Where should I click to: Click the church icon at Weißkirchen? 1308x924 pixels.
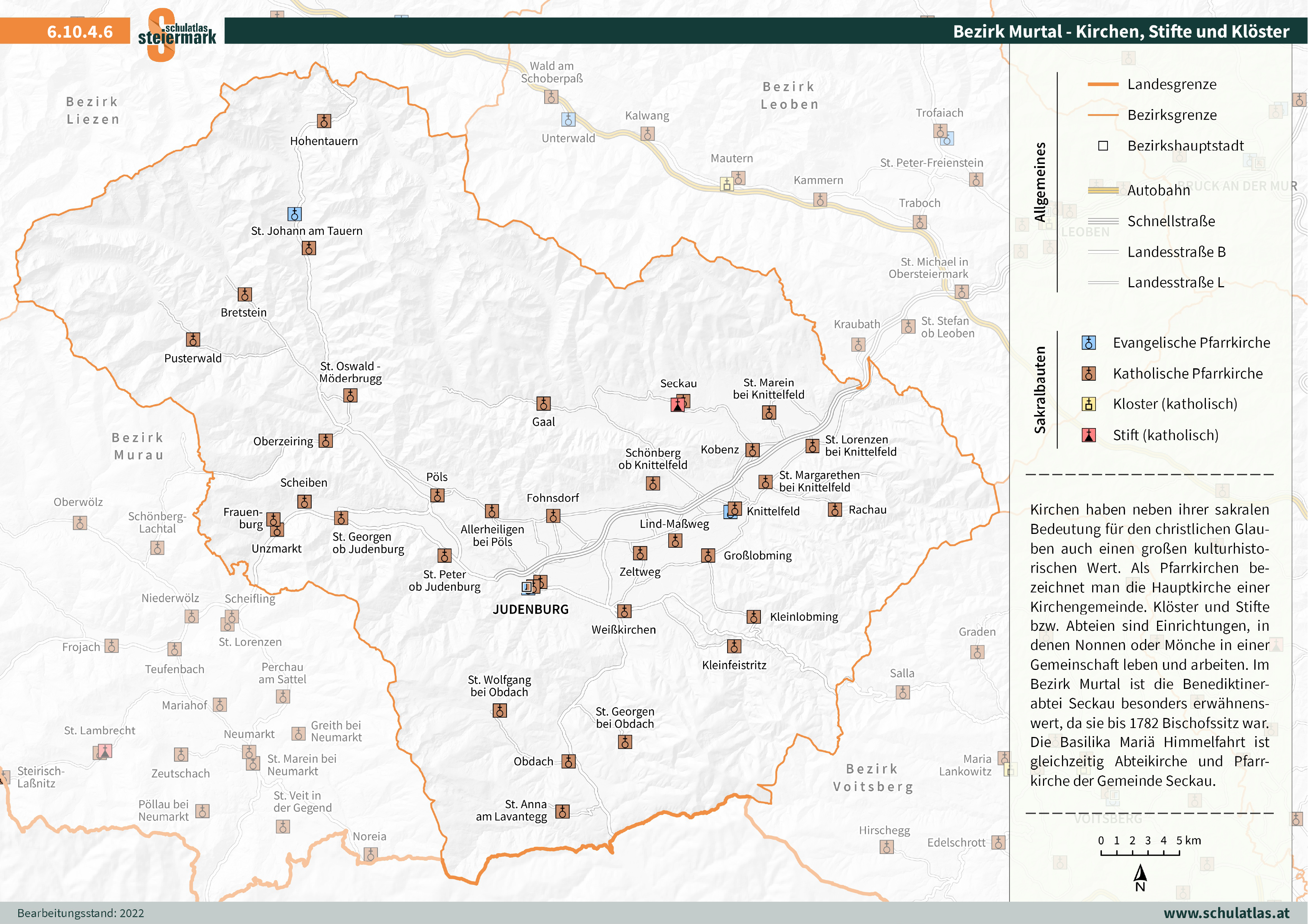click(x=624, y=611)
